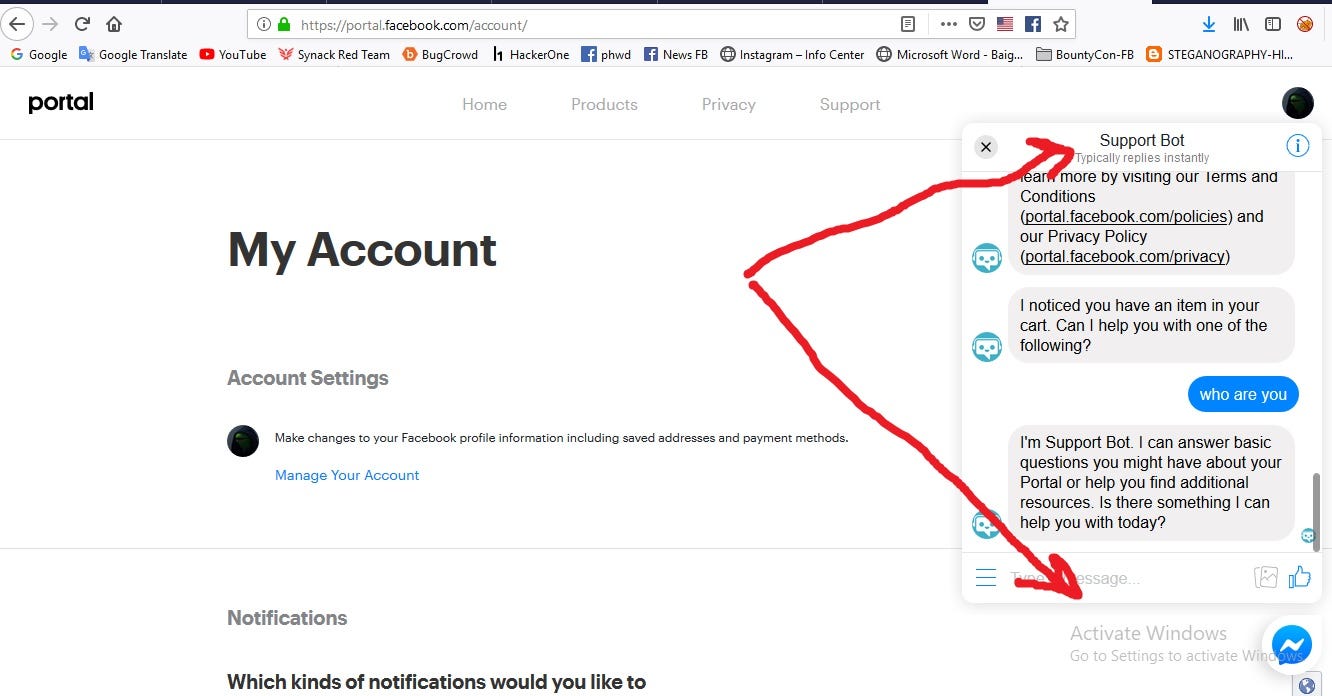Save page to Pocket icon
The width and height of the screenshot is (1332, 696).
977,24
